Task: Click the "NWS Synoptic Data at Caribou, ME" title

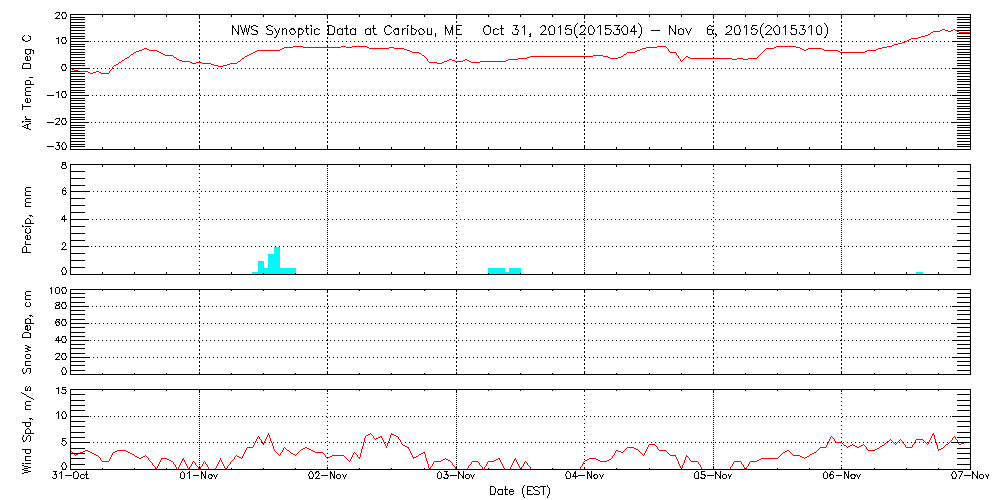Action: tap(347, 31)
